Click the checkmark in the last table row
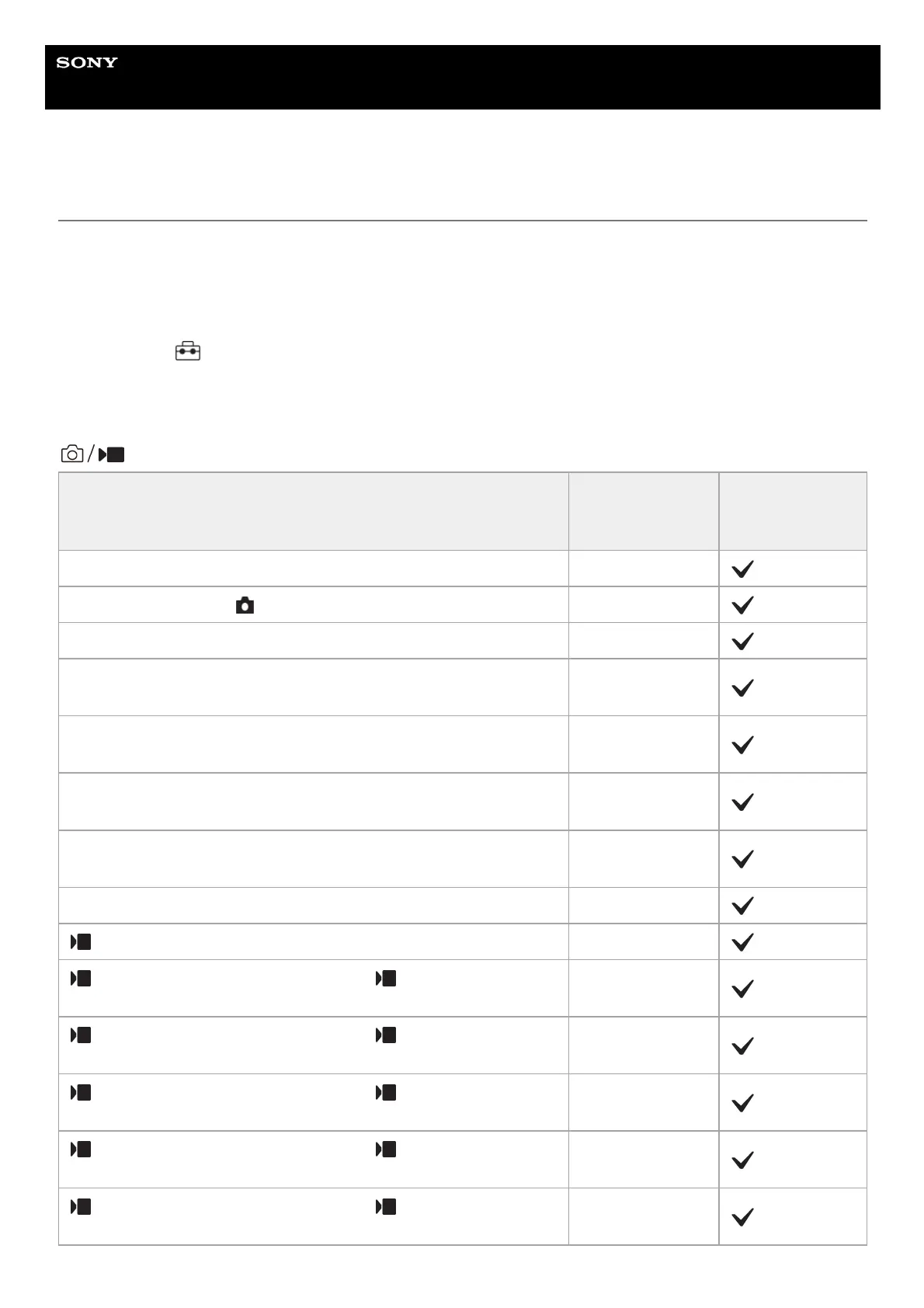This screenshot has height=1308, width=924. [x=743, y=1217]
